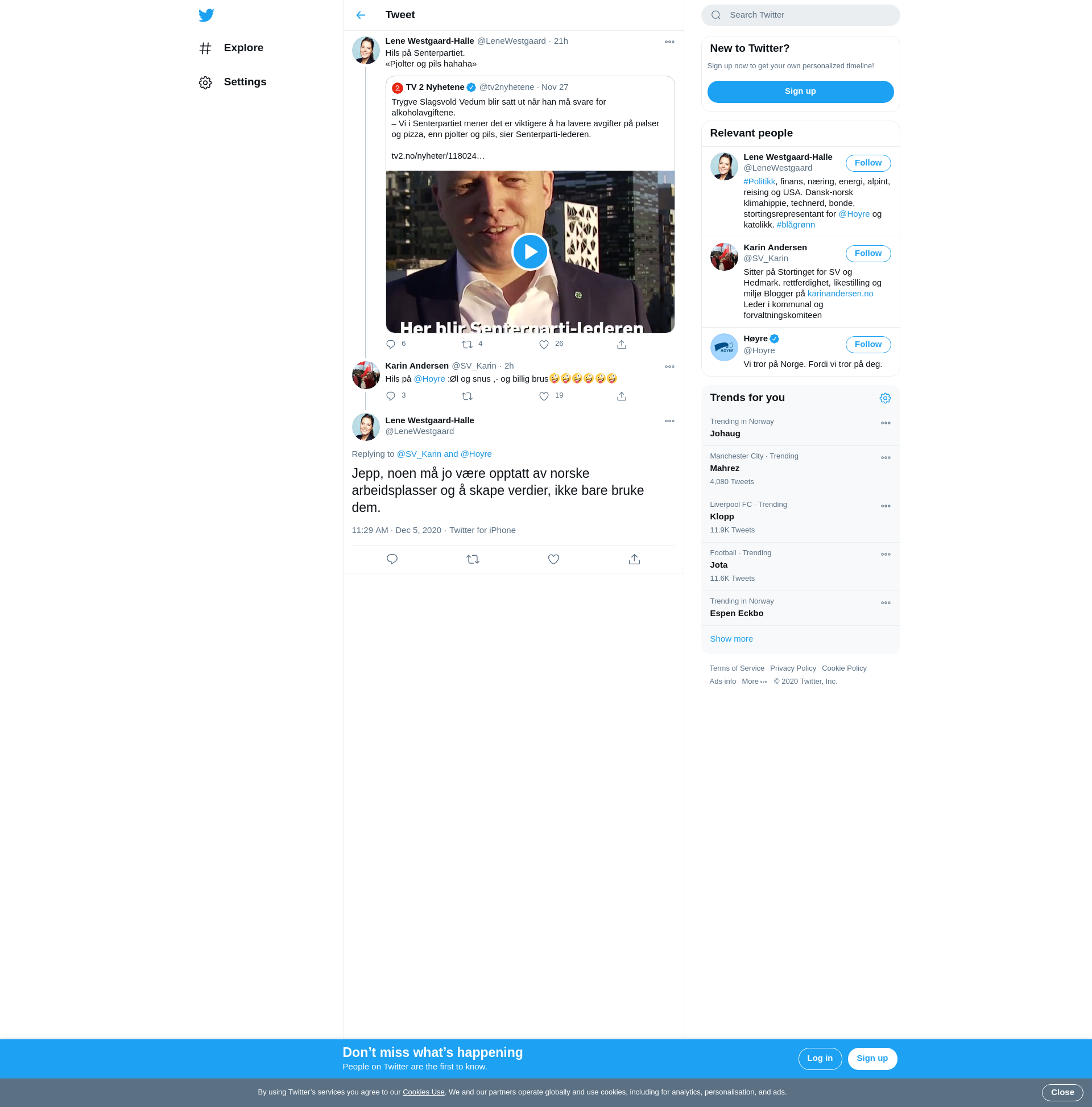This screenshot has width=1092, height=1107.
Task: Open Cookie Policy link
Action: coord(843,668)
